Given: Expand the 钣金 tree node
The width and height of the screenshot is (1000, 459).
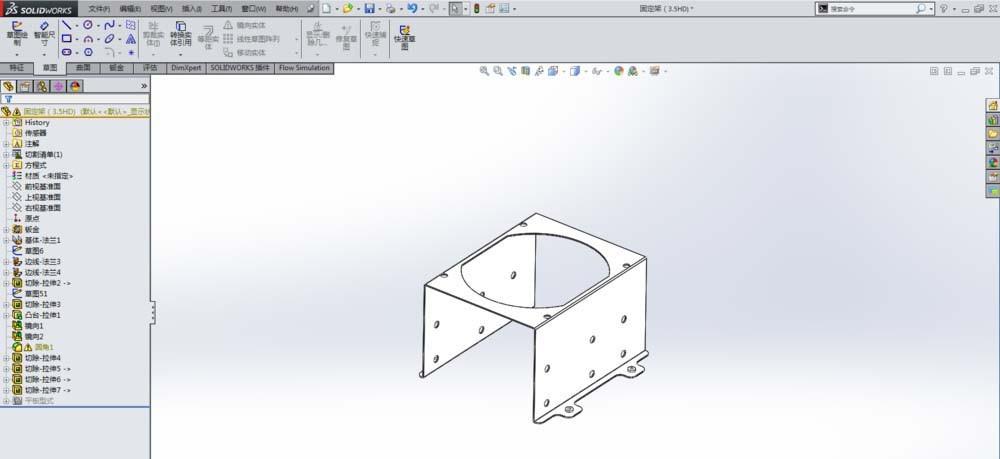Looking at the screenshot, I should tap(6, 230).
